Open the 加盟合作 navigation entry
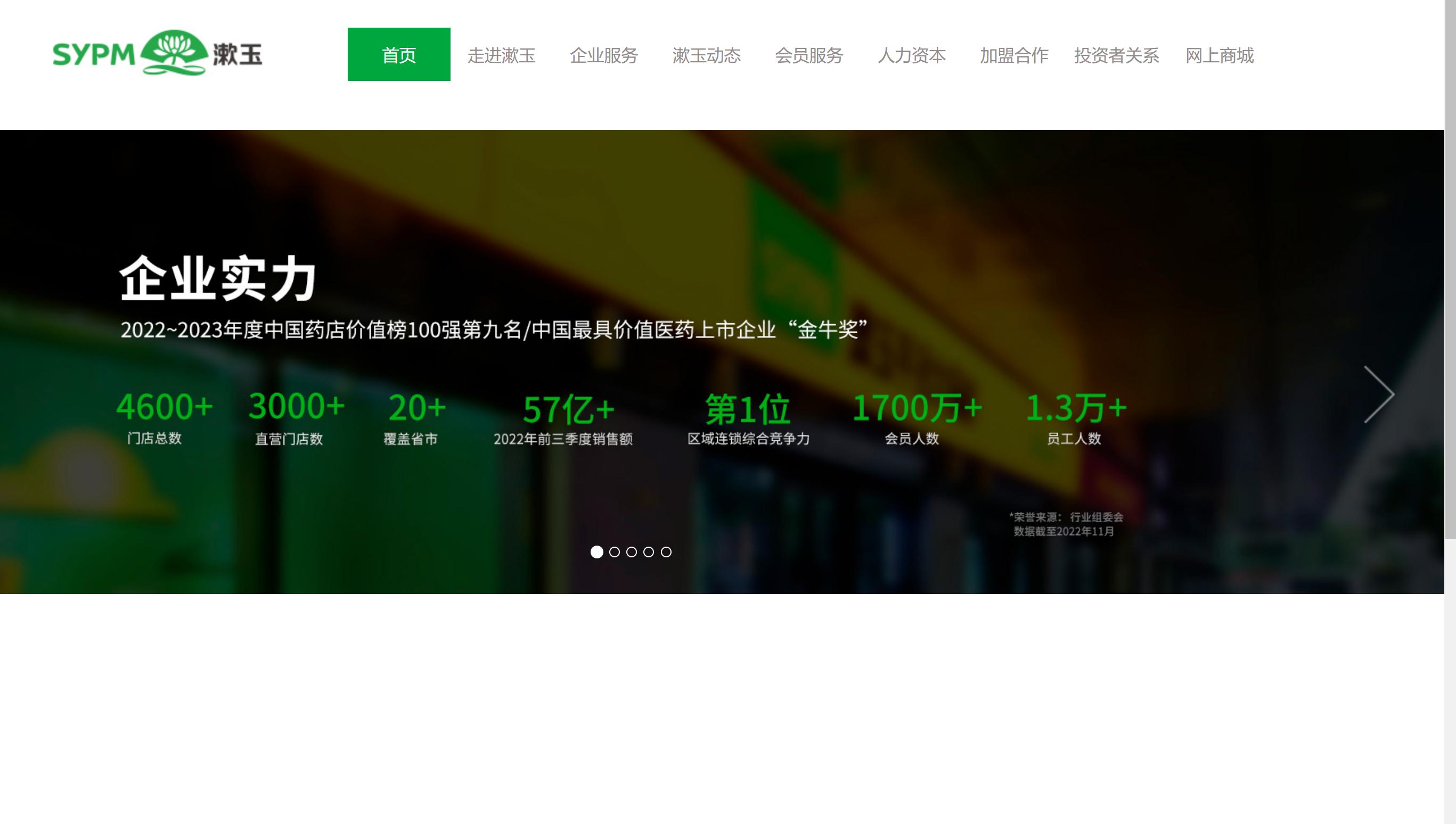1456x824 pixels. pos(1013,55)
